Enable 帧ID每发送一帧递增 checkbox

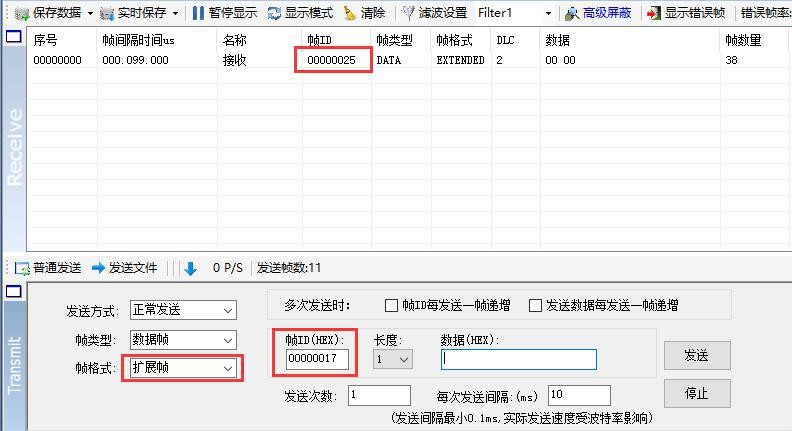pos(392,306)
